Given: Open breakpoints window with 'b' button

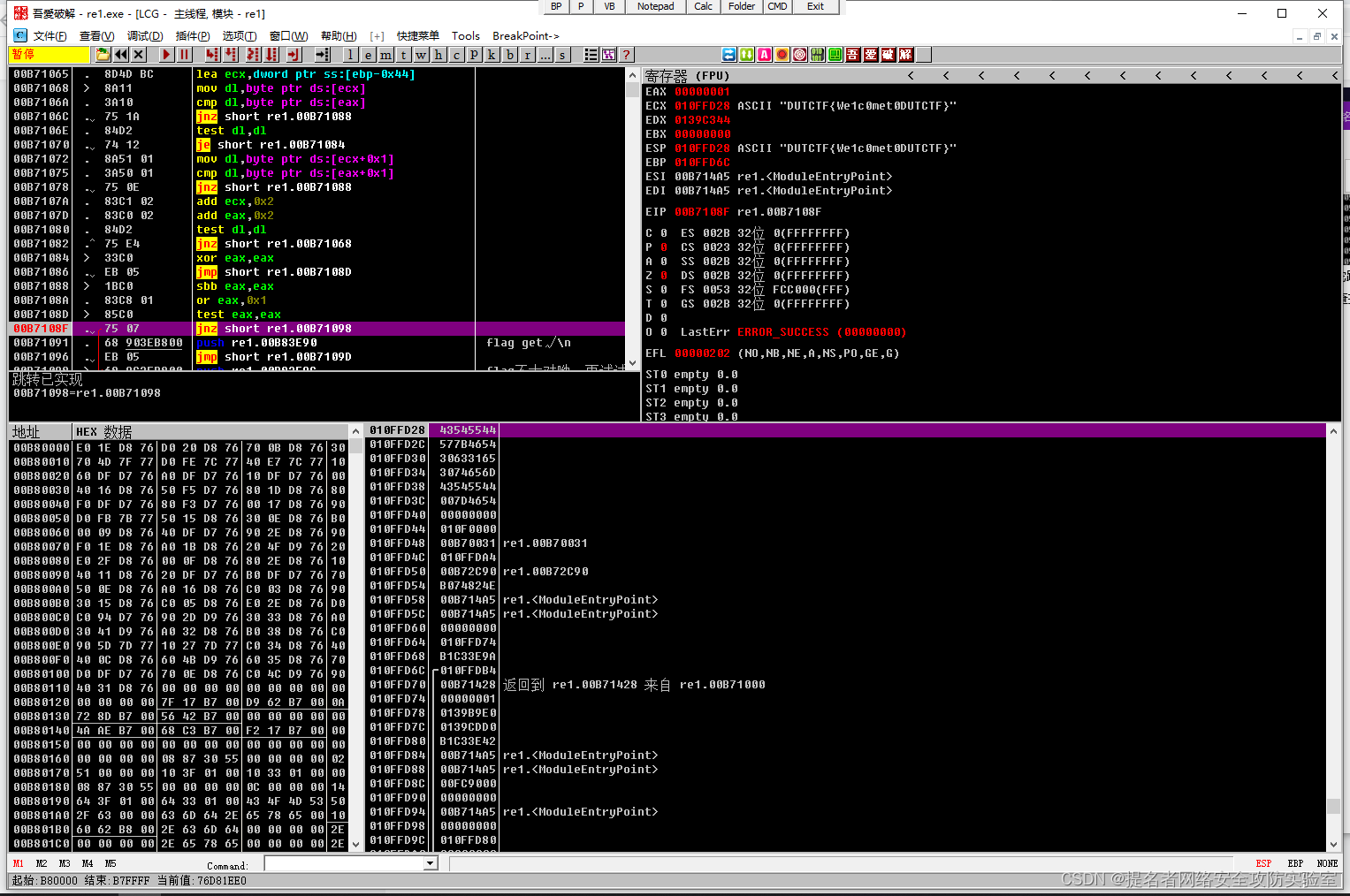Looking at the screenshot, I should click(510, 55).
